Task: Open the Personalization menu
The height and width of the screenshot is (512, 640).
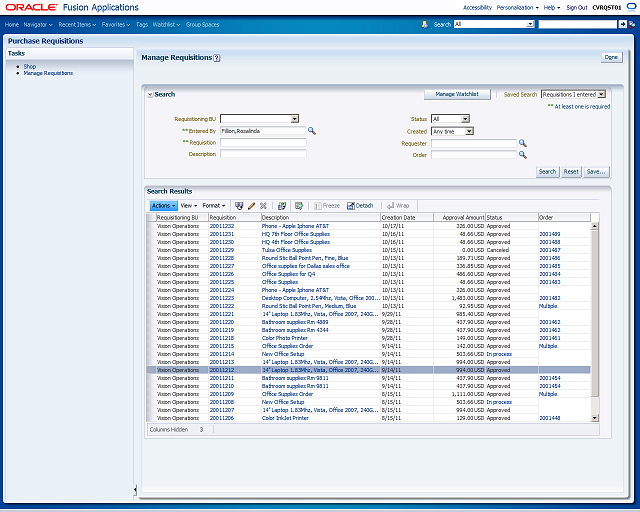Action: (x=518, y=7)
